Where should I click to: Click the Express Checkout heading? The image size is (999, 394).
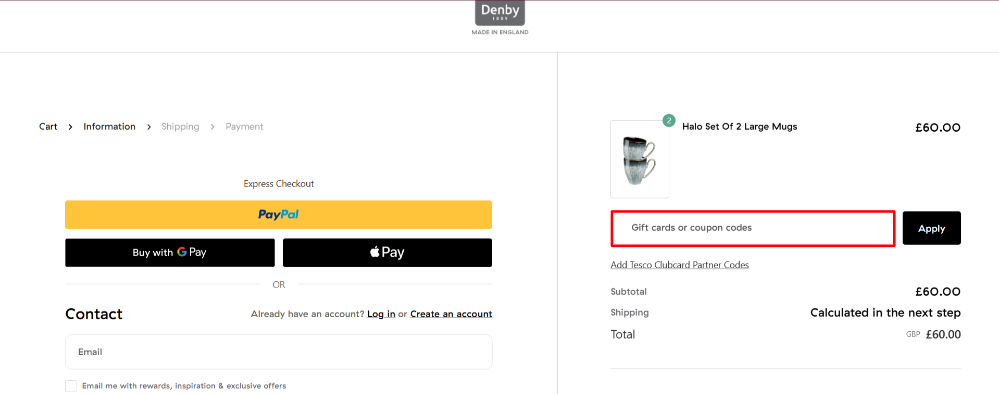278,184
